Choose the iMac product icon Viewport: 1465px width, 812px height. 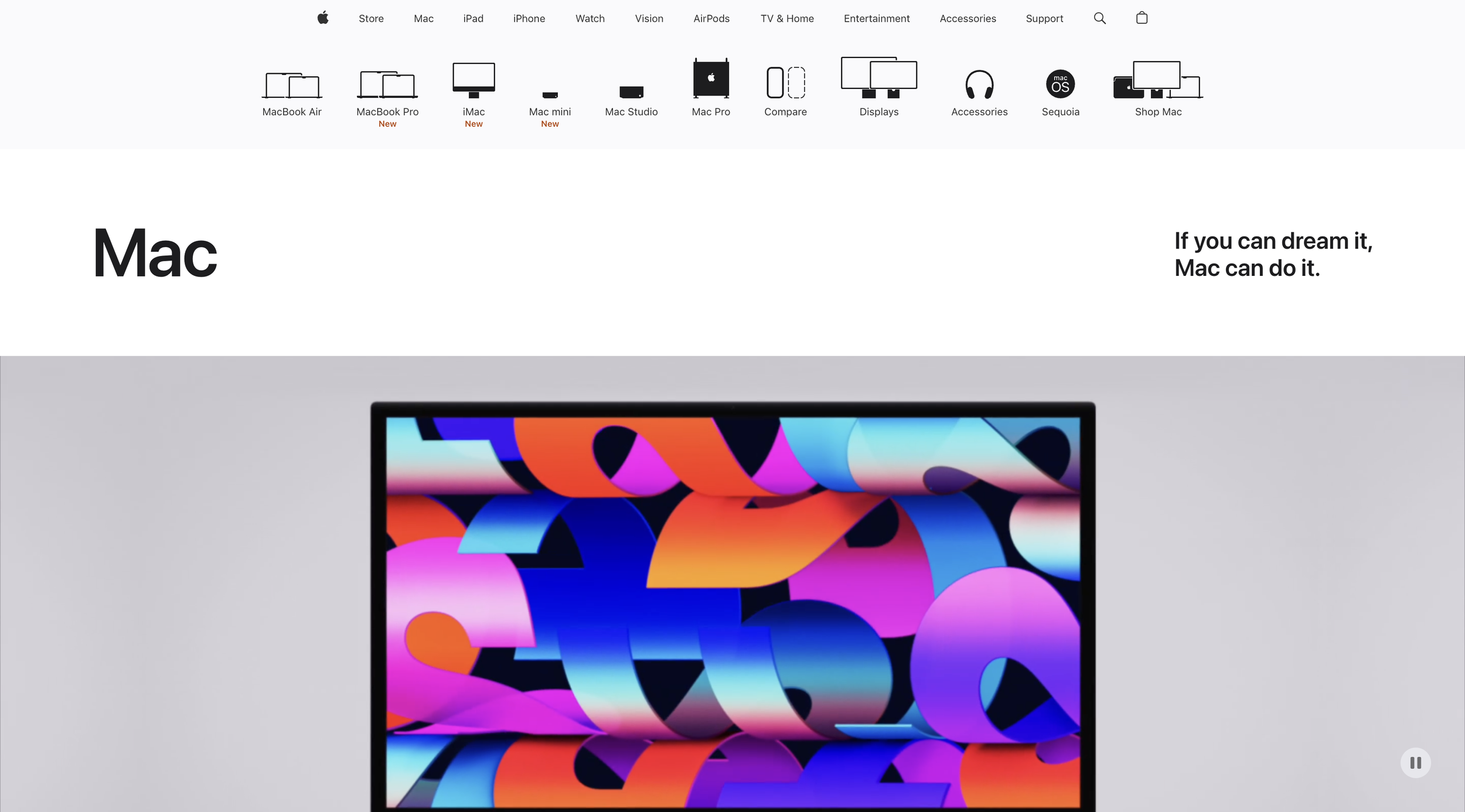(x=473, y=80)
